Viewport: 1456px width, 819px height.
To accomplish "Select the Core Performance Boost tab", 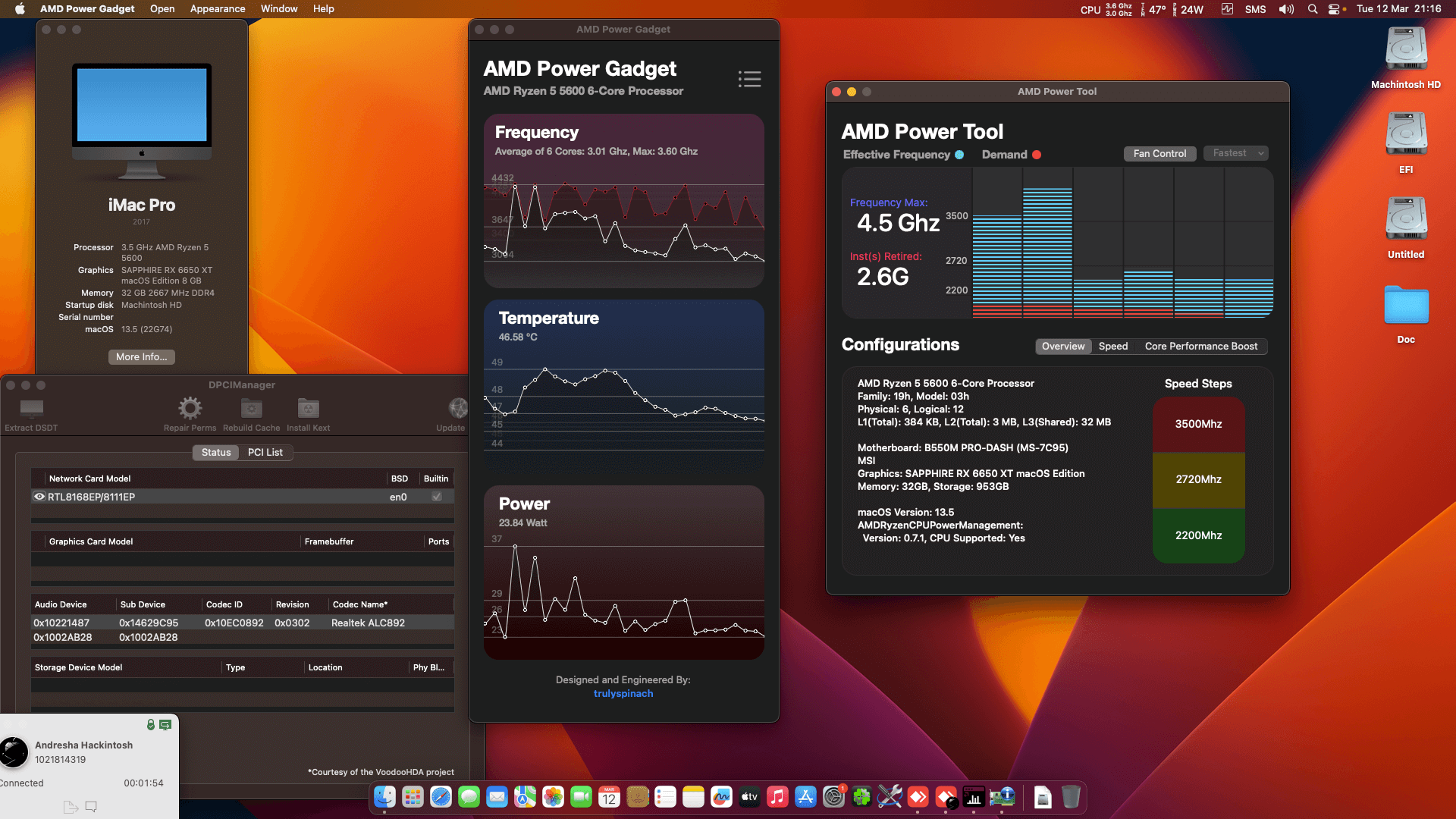I will coord(1201,346).
